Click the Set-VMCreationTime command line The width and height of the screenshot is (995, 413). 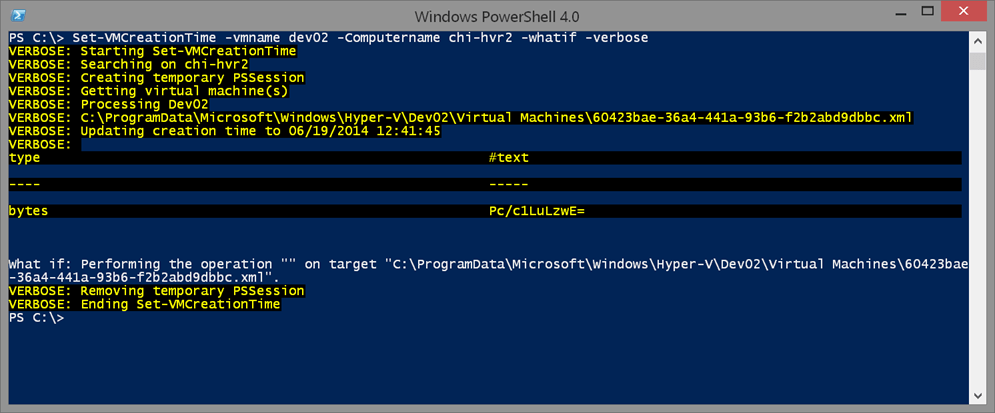pos(329,37)
